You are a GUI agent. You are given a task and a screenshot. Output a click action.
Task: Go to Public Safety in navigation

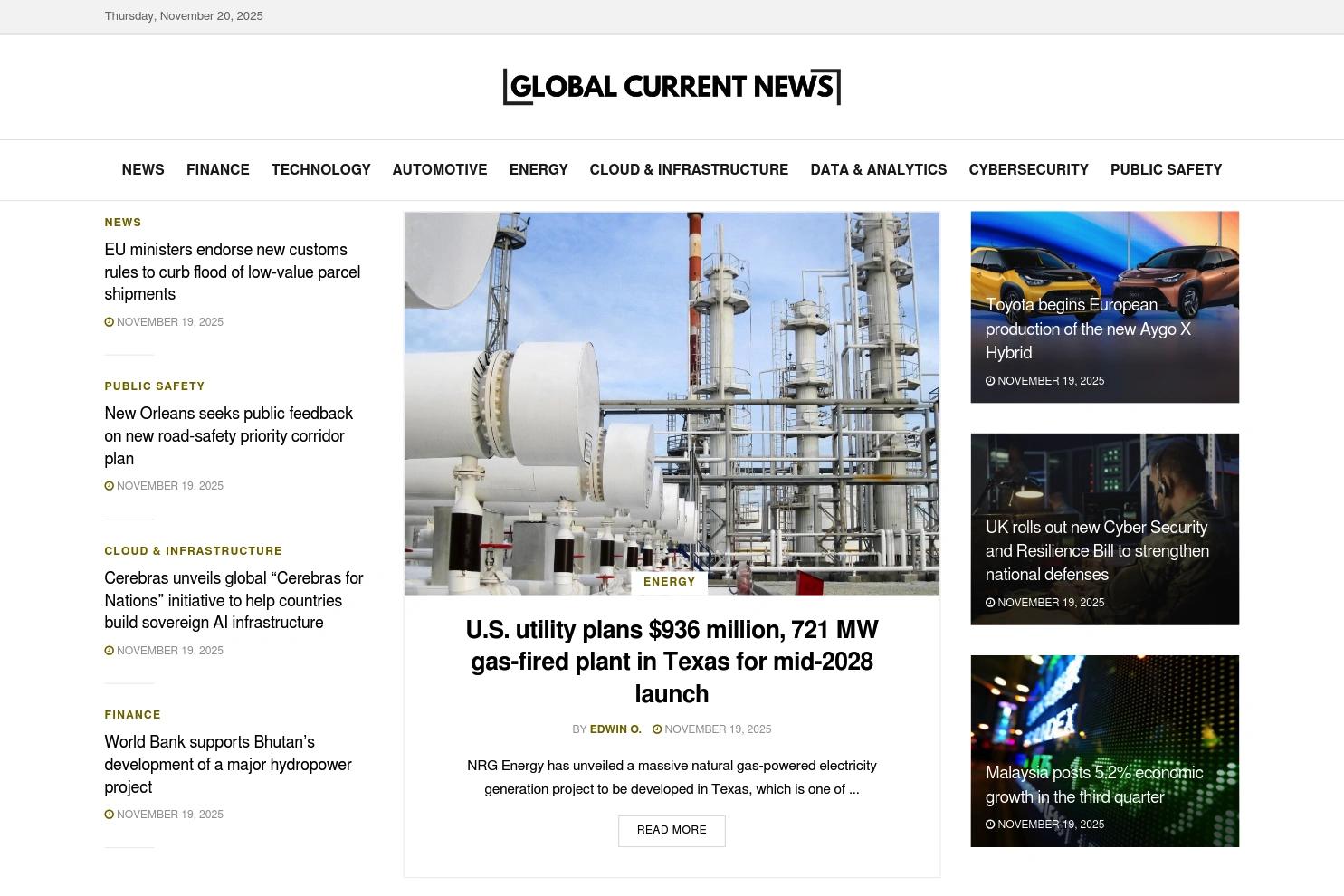tap(1167, 170)
